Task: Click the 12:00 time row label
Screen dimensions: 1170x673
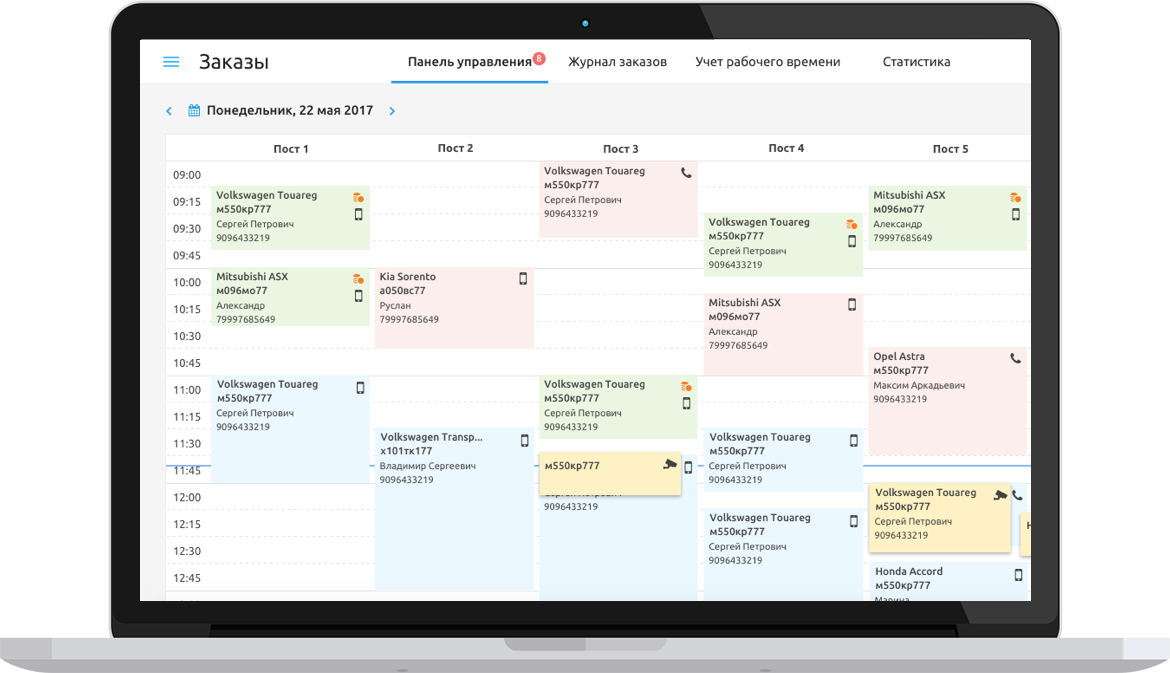Action: [187, 497]
